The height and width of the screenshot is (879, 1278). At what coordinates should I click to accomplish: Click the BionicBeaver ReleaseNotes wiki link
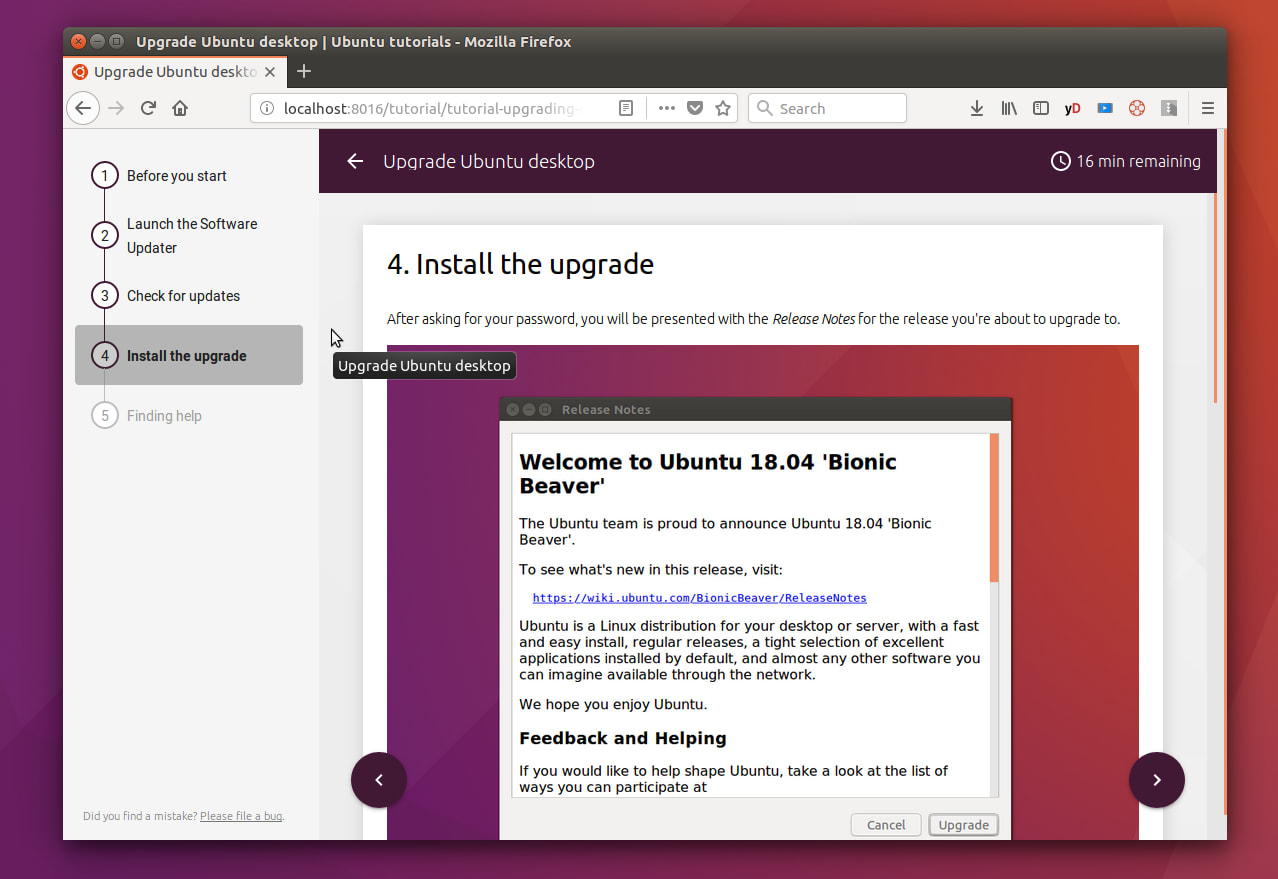(x=699, y=598)
